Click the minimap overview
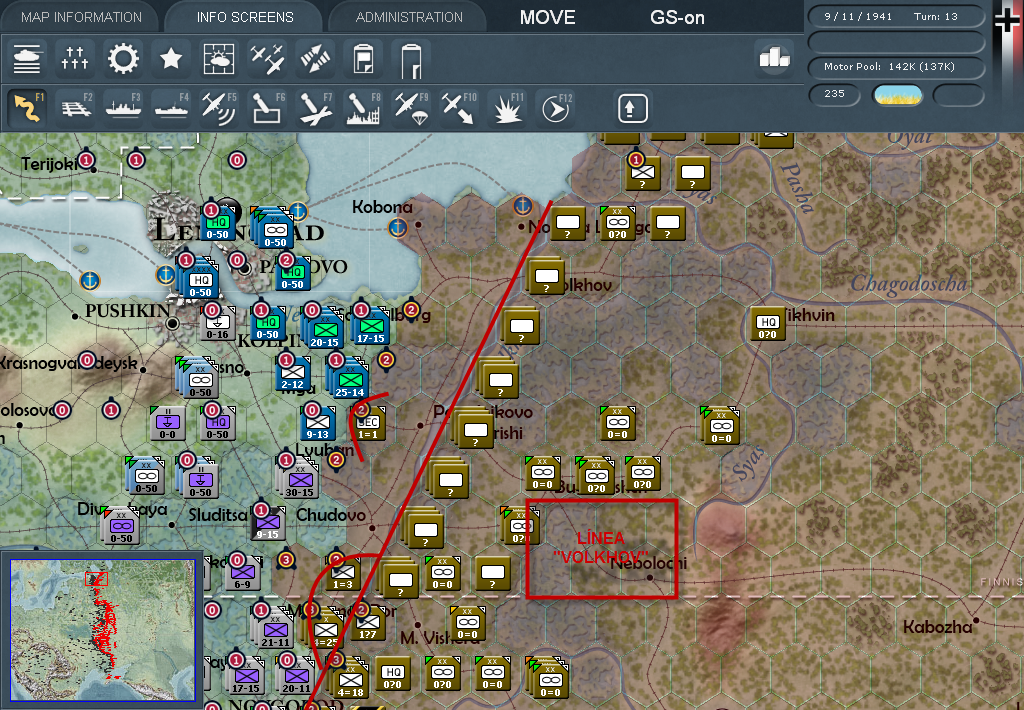 click(x=103, y=630)
